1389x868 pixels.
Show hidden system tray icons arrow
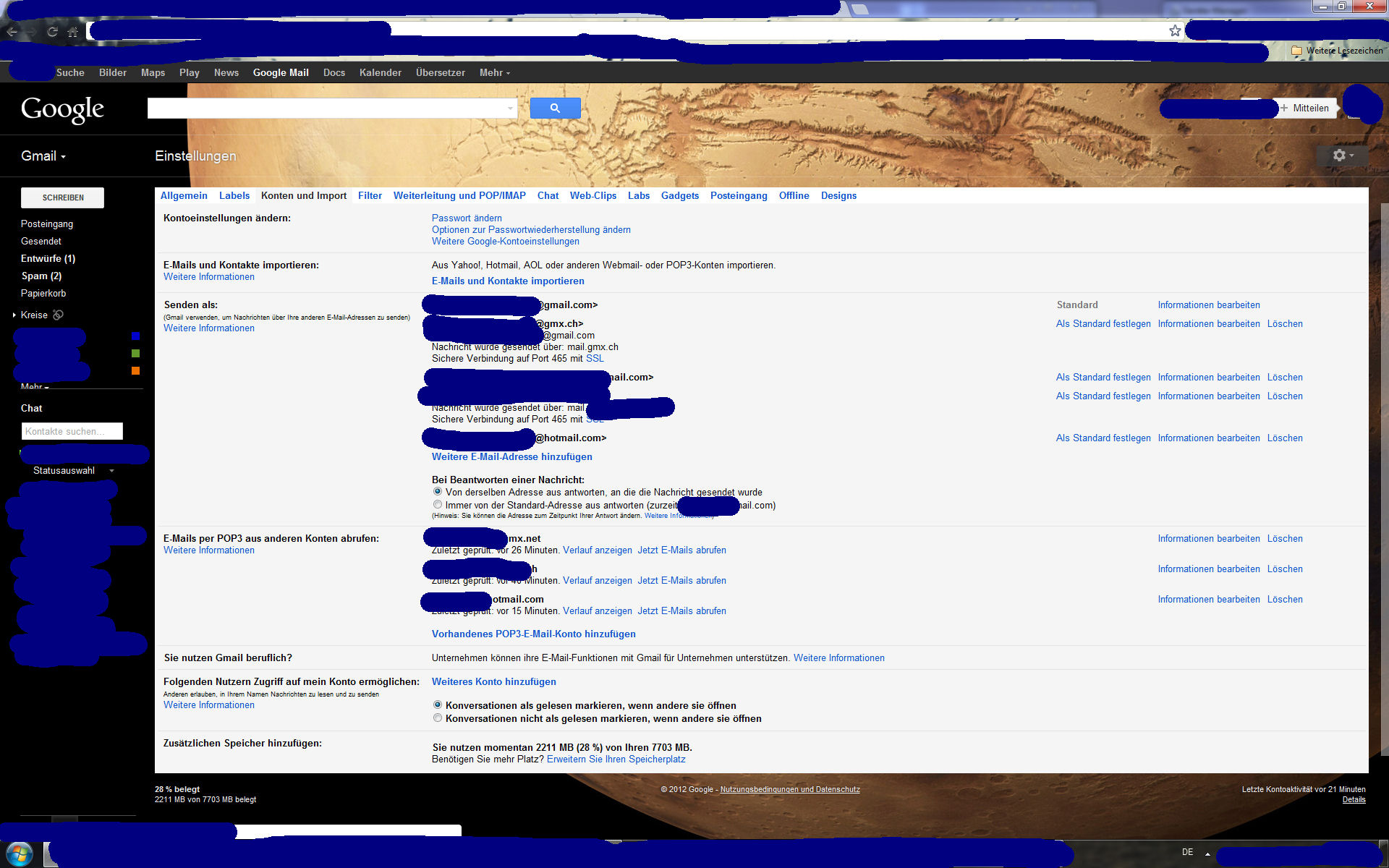[1207, 854]
